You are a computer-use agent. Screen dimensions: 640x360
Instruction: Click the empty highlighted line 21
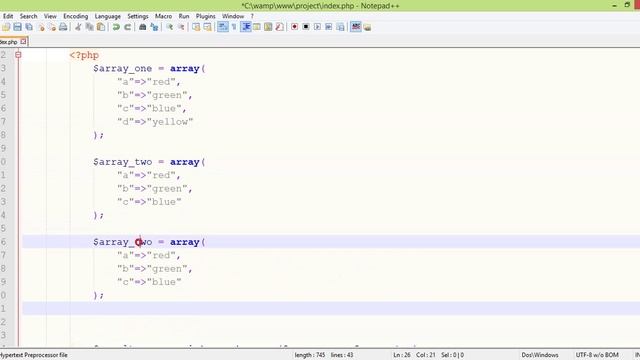point(331,308)
